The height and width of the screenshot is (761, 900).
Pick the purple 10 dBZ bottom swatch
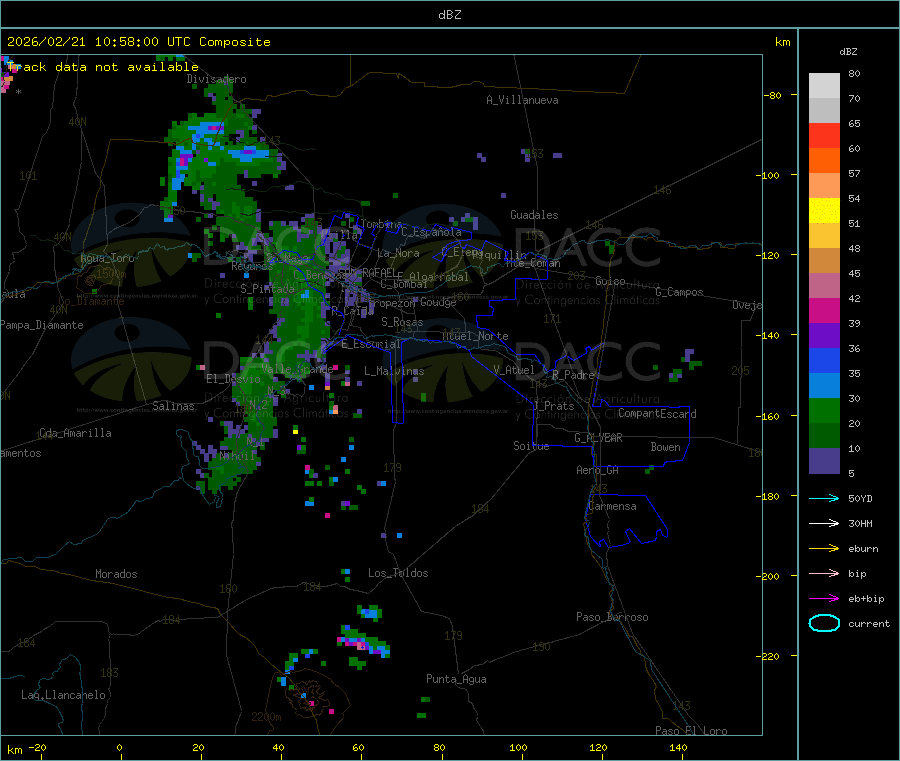click(824, 461)
